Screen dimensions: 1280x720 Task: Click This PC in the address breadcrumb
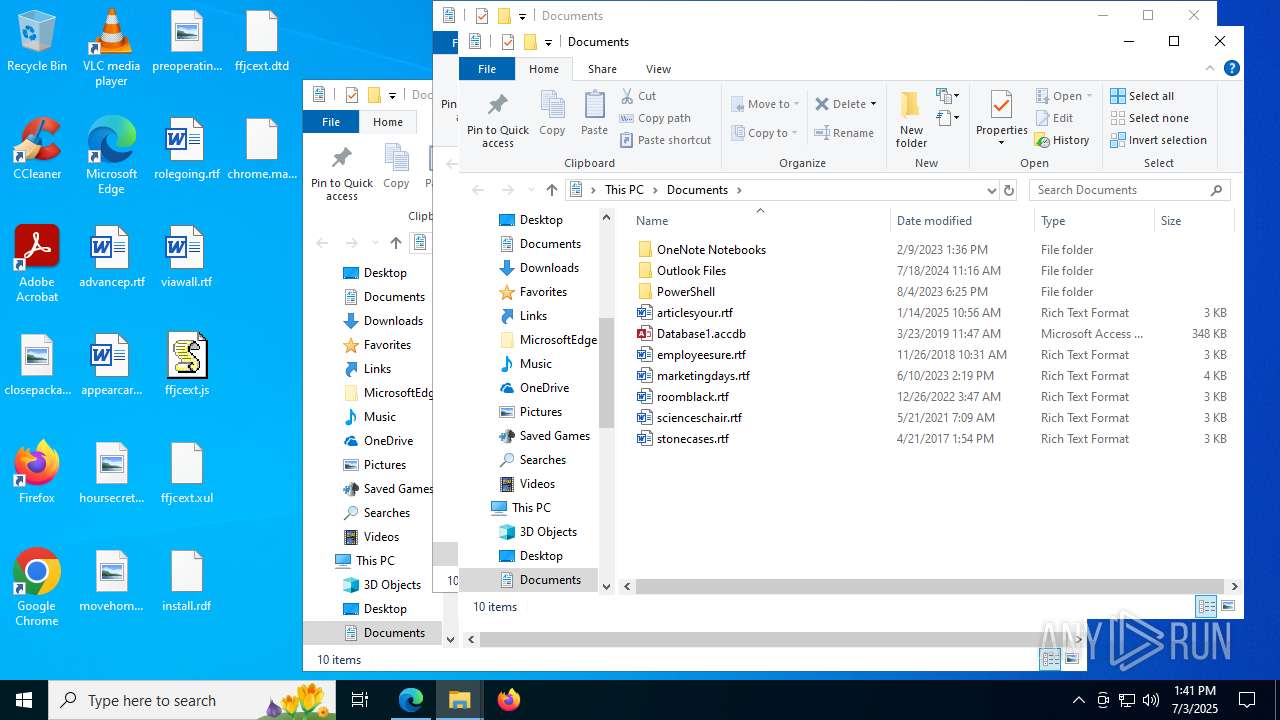point(624,190)
